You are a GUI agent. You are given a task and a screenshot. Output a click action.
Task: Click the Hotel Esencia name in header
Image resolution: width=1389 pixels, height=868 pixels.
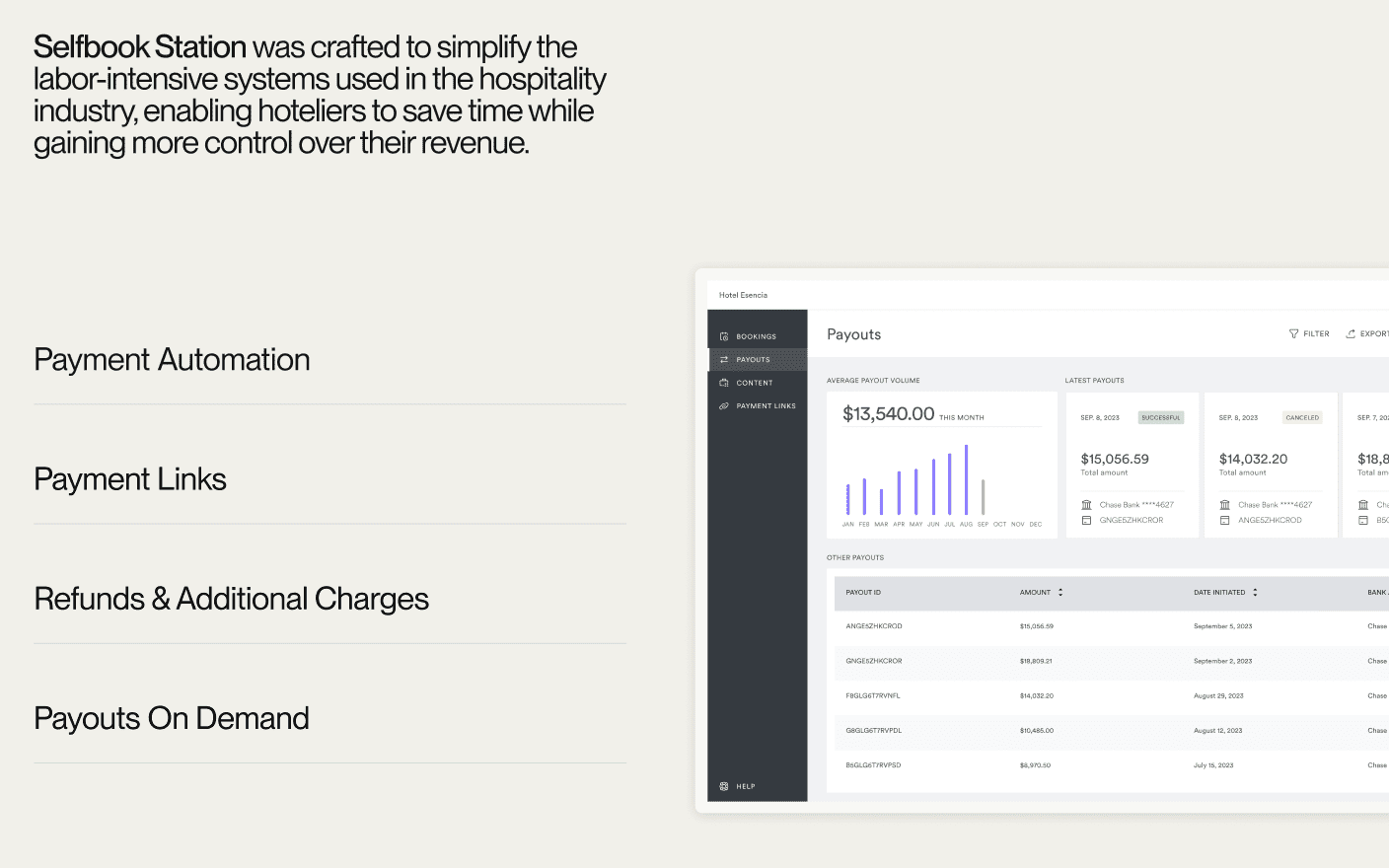743,295
